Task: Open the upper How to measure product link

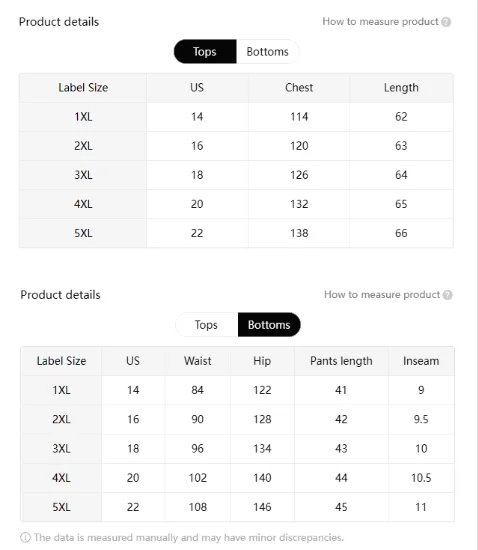Action: (x=381, y=21)
